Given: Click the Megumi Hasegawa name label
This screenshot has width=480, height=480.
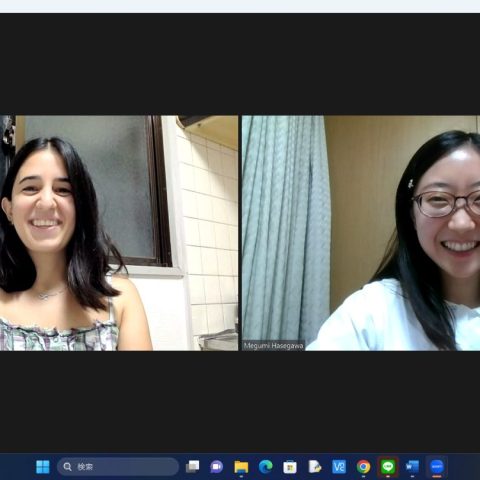Looking at the screenshot, I should [273, 346].
